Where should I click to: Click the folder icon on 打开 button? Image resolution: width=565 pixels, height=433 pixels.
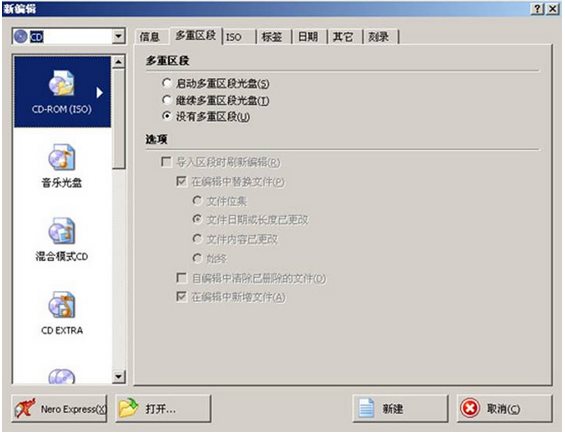click(129, 409)
